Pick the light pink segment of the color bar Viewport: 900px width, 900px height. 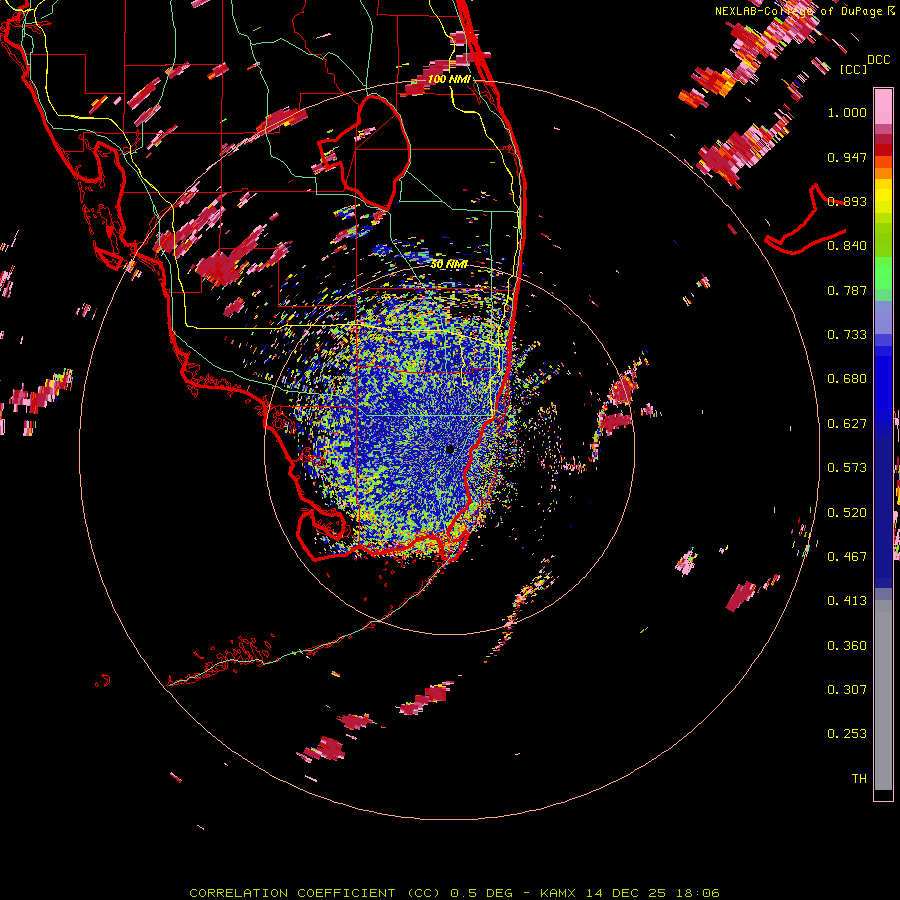[x=883, y=106]
